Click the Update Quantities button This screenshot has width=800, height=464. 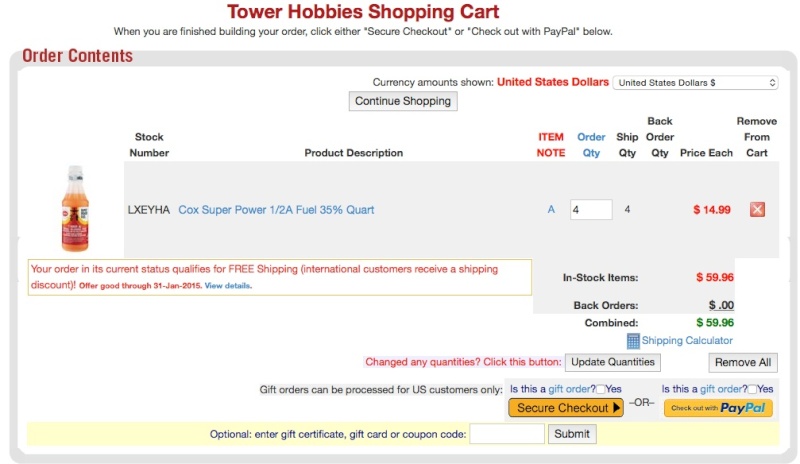point(613,362)
